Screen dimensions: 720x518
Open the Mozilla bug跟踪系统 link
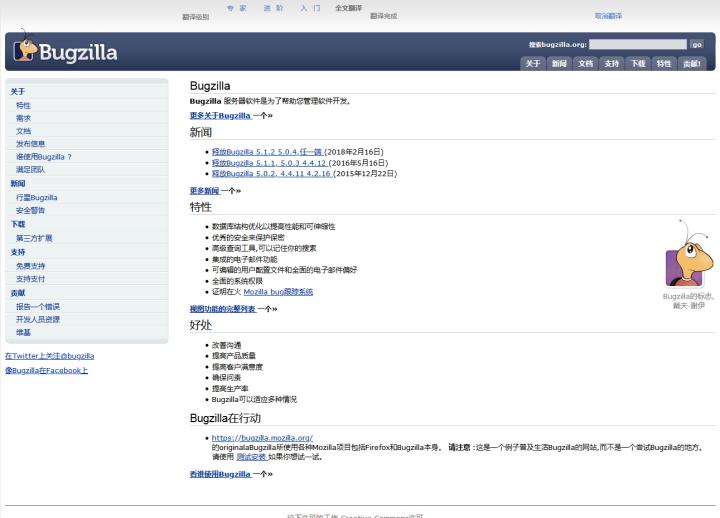(278, 292)
